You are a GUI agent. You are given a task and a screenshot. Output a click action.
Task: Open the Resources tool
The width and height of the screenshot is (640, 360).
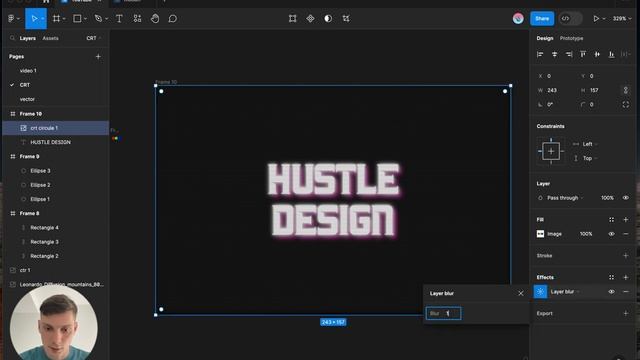137,18
